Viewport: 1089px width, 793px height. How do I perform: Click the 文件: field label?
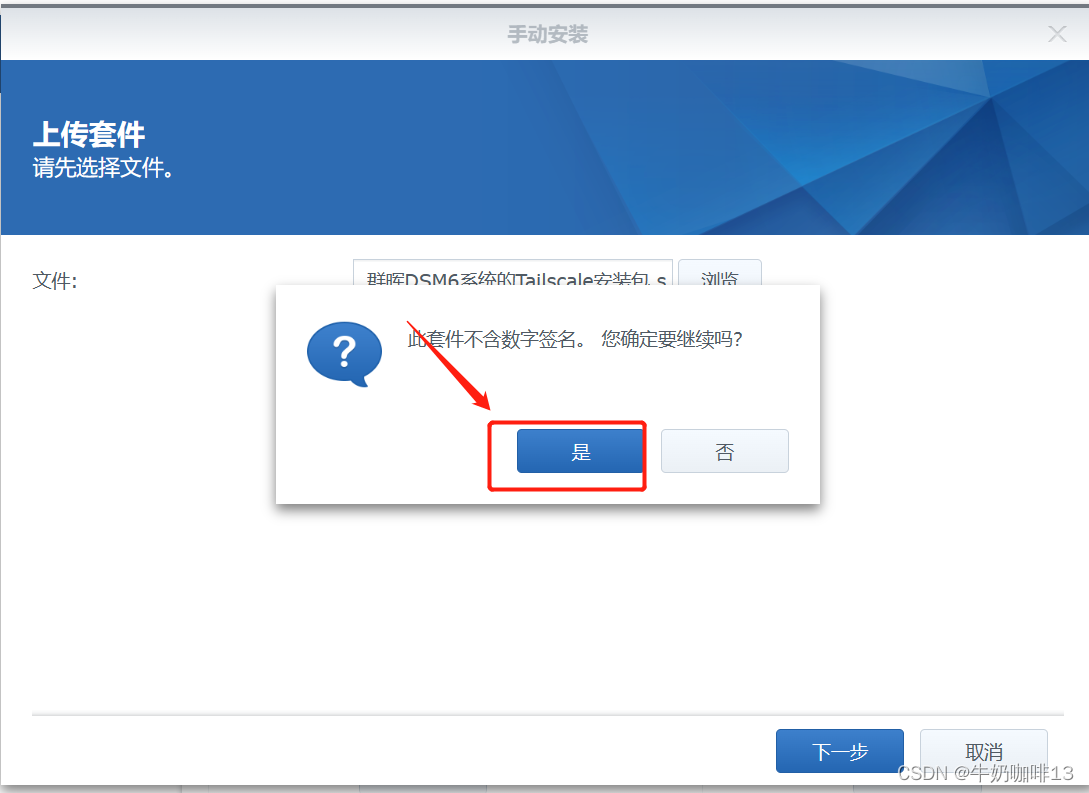[x=55, y=281]
